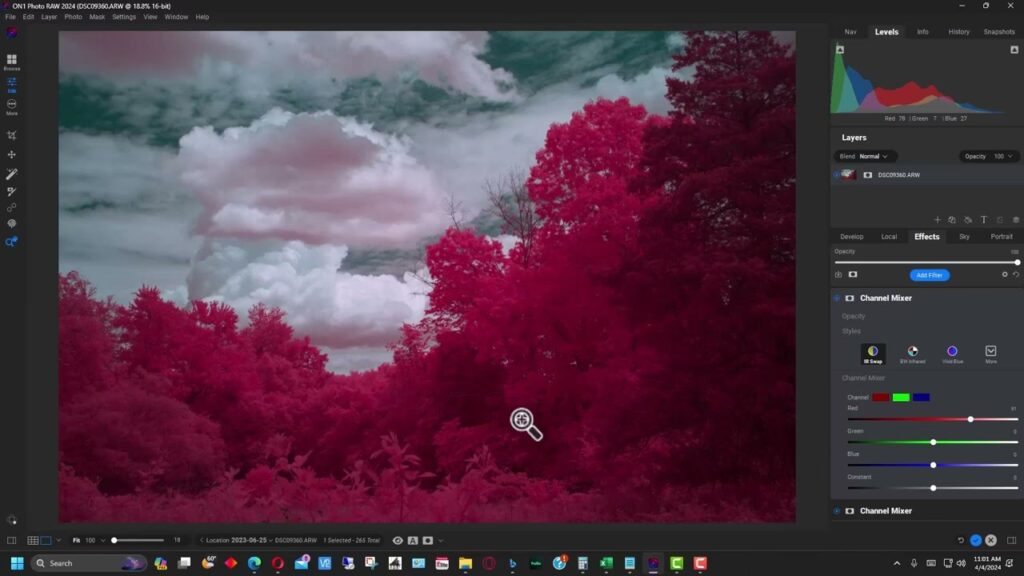Image resolution: width=1024 pixels, height=576 pixels.
Task: Open the Browse module
Action: pos(12,62)
